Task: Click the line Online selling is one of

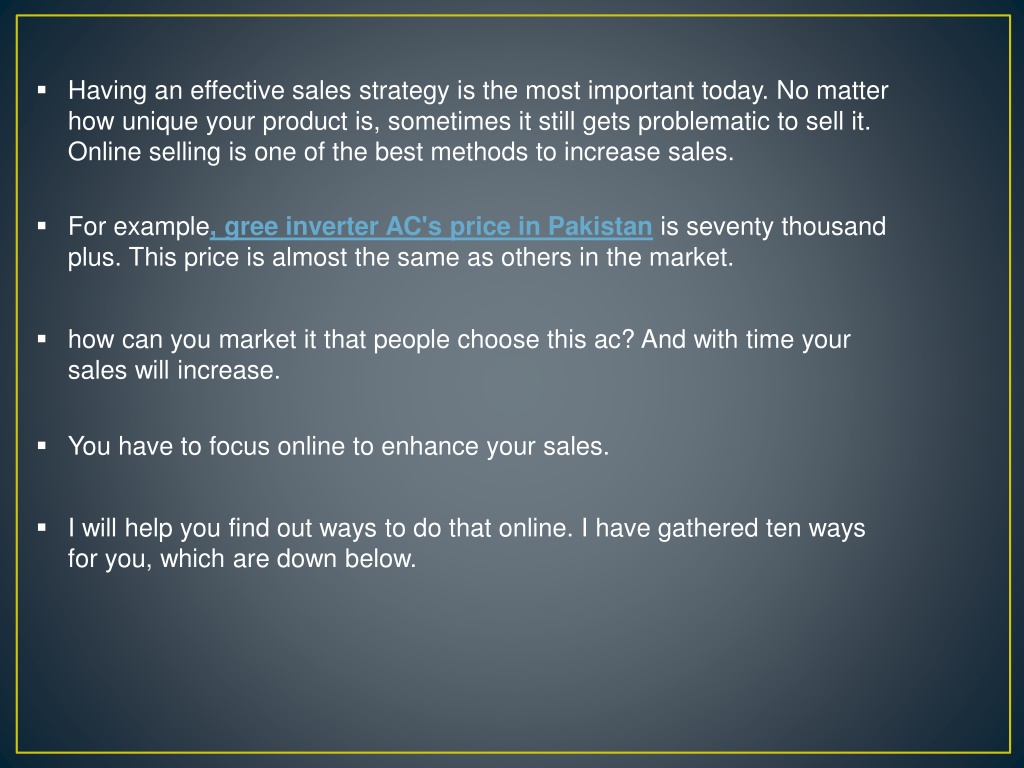Action: click(x=401, y=152)
